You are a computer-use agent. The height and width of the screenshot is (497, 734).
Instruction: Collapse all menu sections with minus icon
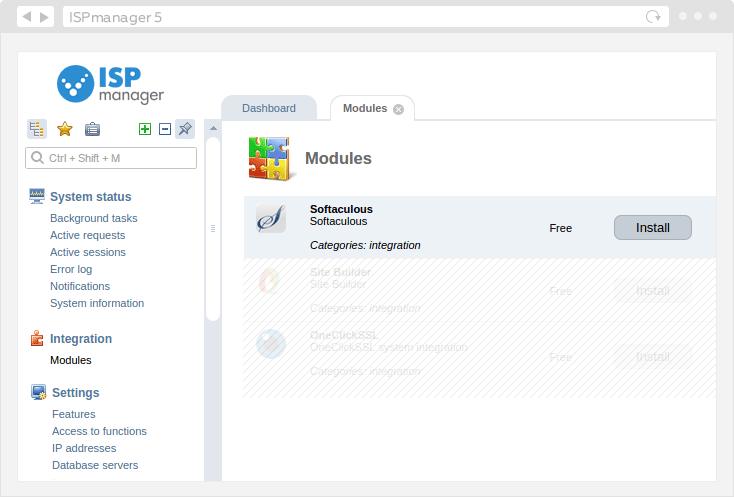pos(165,129)
